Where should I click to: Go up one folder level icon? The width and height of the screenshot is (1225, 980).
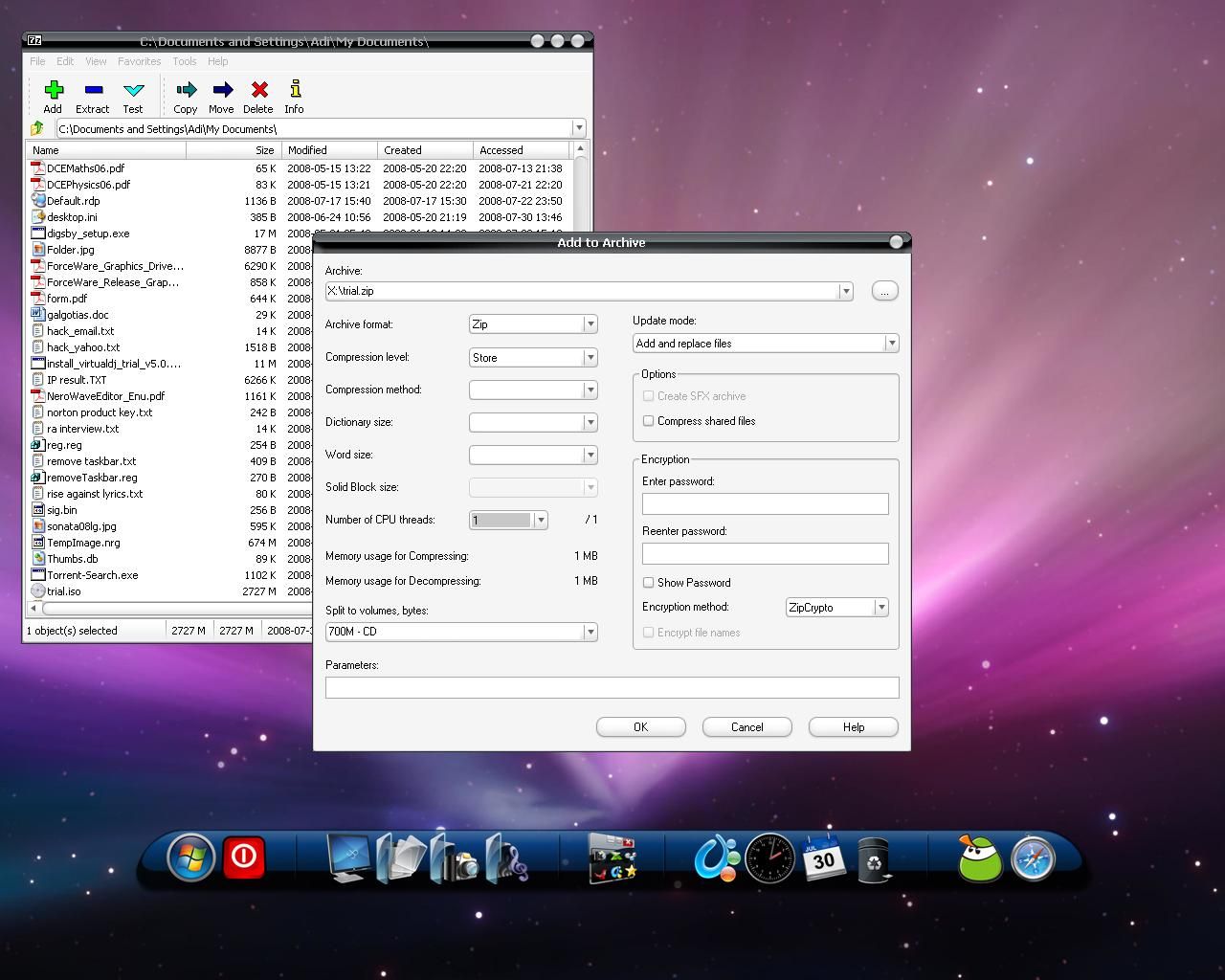pyautogui.click(x=37, y=128)
